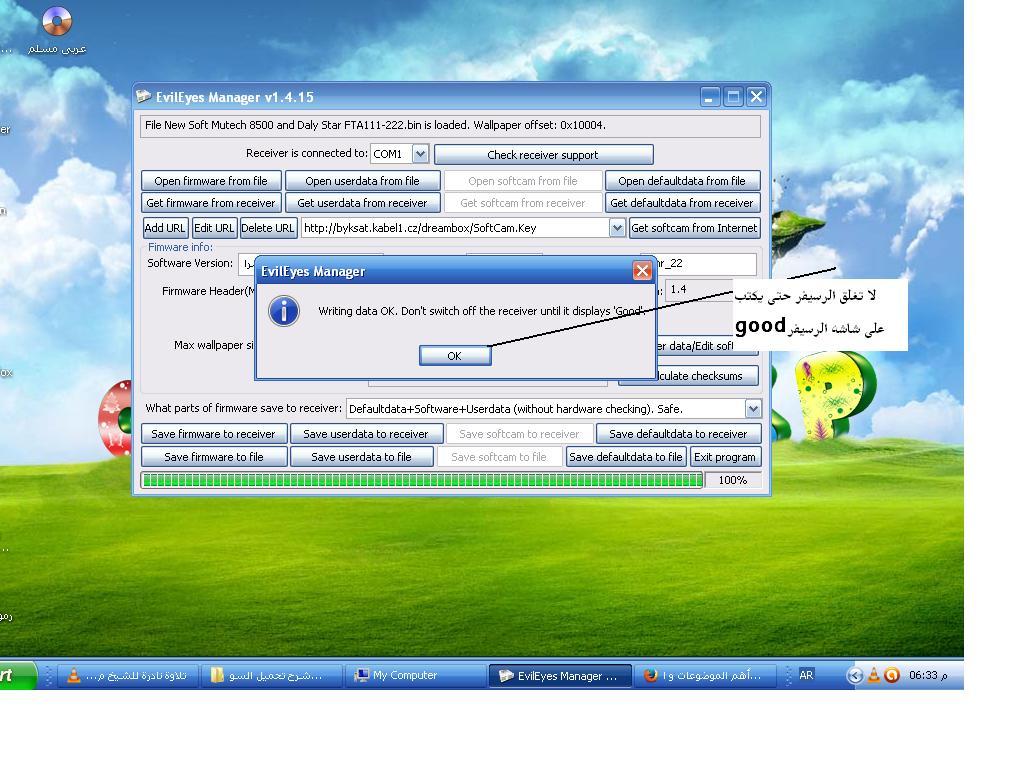Viewport: 1024px width, 768px height.
Task: Click Open userdata from file
Action: tap(362, 181)
